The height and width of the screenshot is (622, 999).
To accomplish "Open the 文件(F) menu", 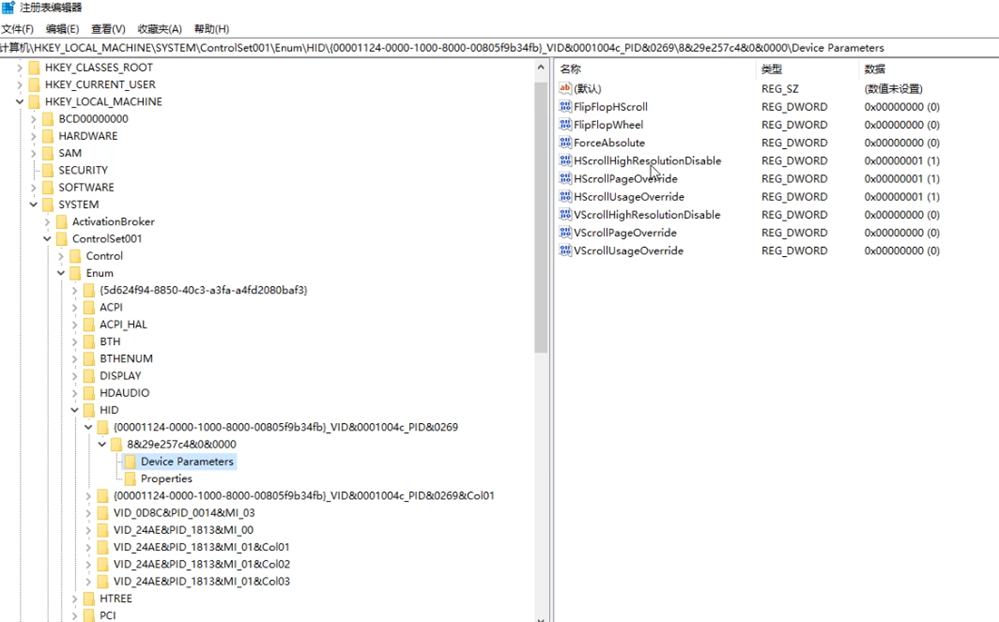I will pos(17,29).
